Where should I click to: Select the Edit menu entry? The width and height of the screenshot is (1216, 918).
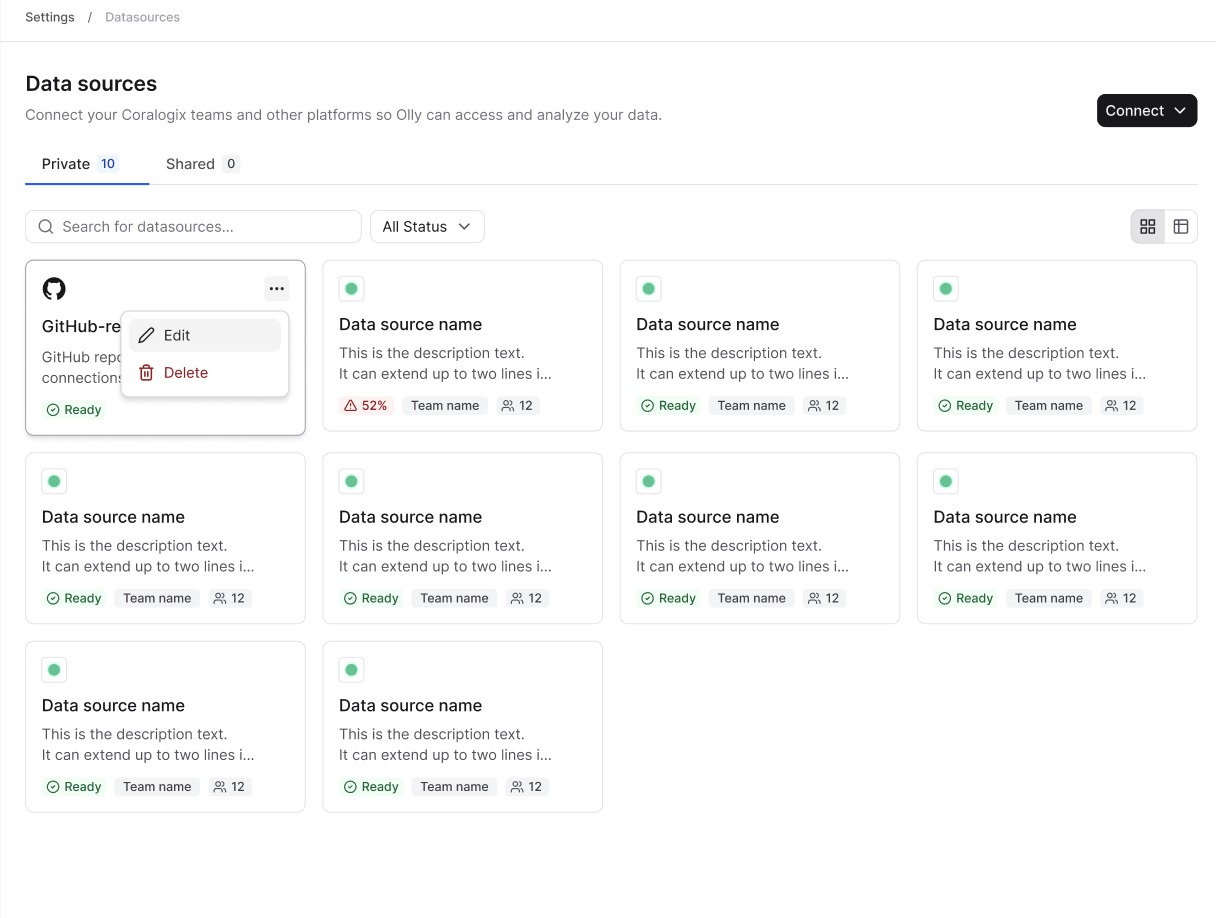[x=176, y=335]
